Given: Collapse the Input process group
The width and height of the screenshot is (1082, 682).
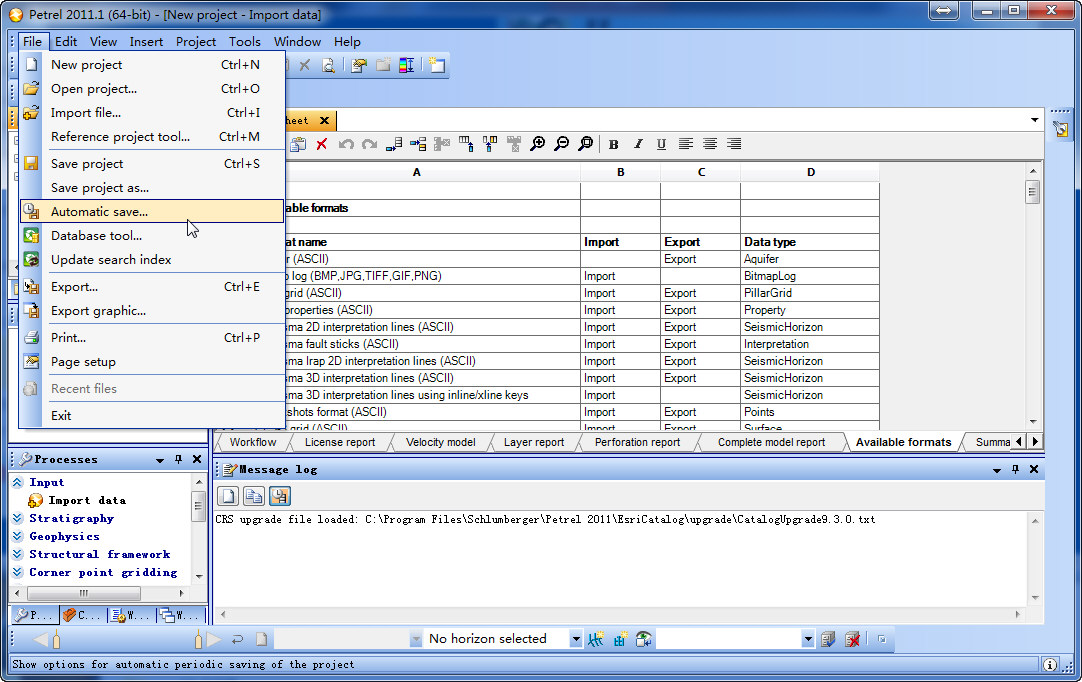Looking at the screenshot, I should (18, 483).
